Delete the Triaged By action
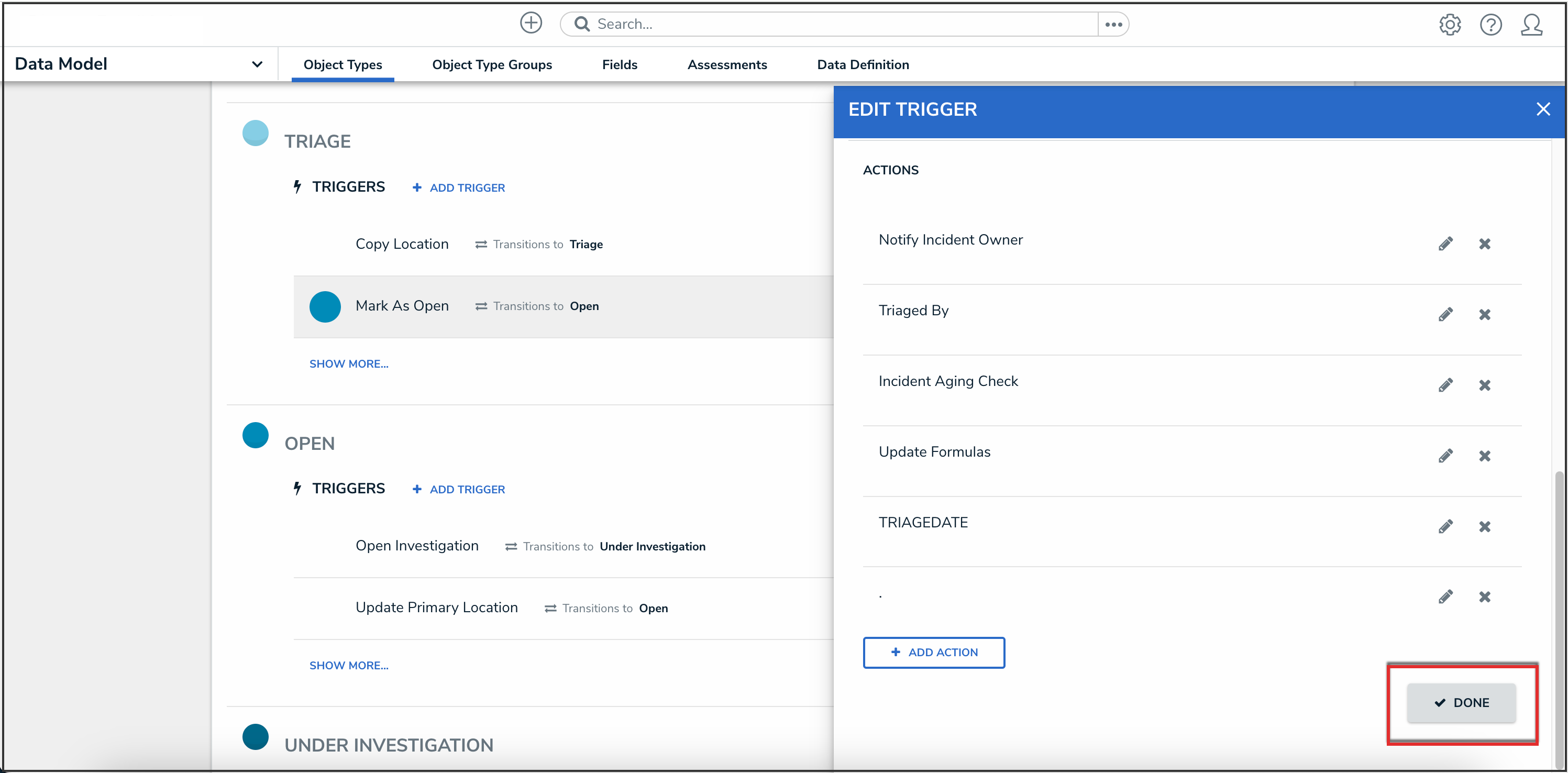The width and height of the screenshot is (1568, 773). coord(1484,315)
